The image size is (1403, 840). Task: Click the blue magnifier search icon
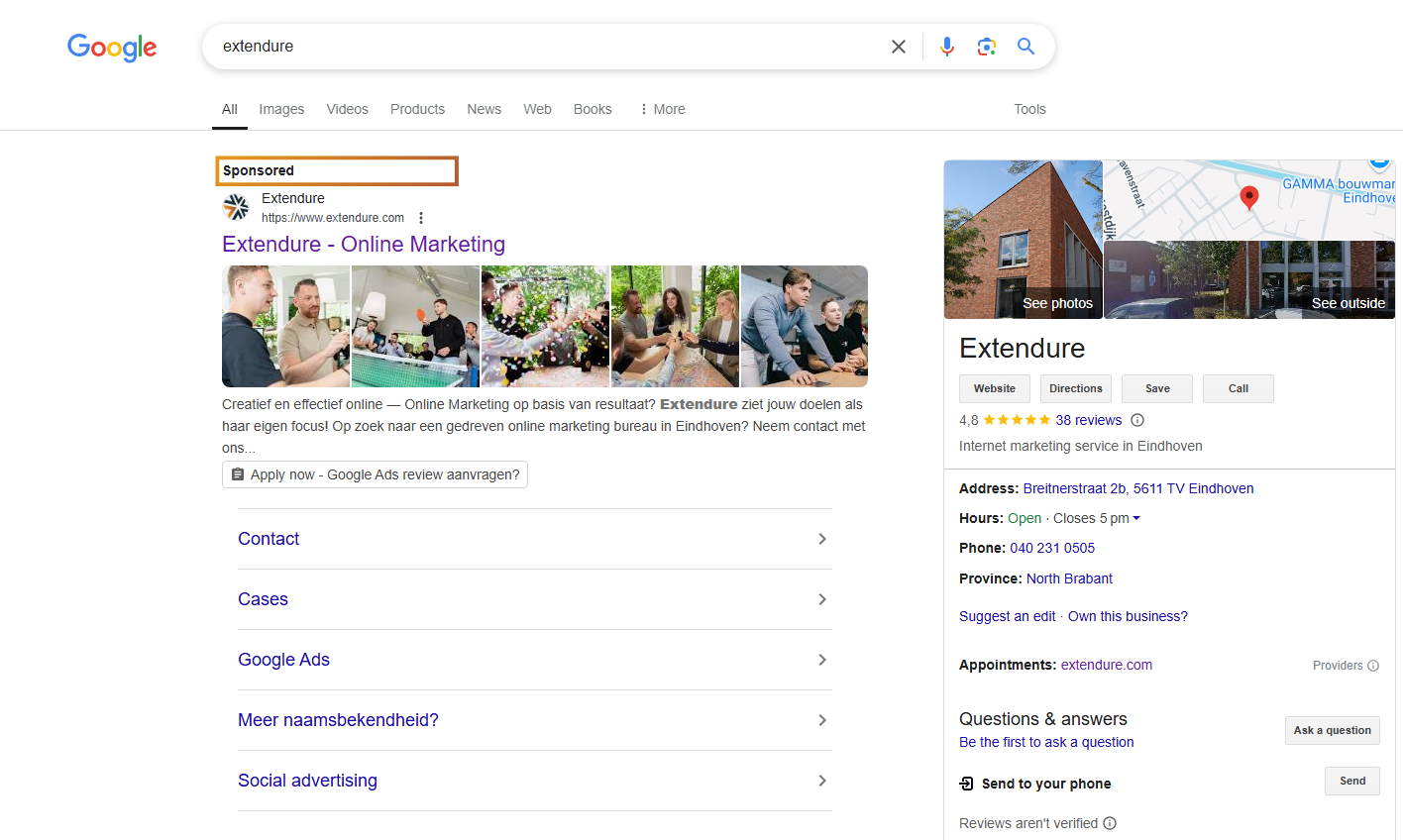click(1025, 47)
